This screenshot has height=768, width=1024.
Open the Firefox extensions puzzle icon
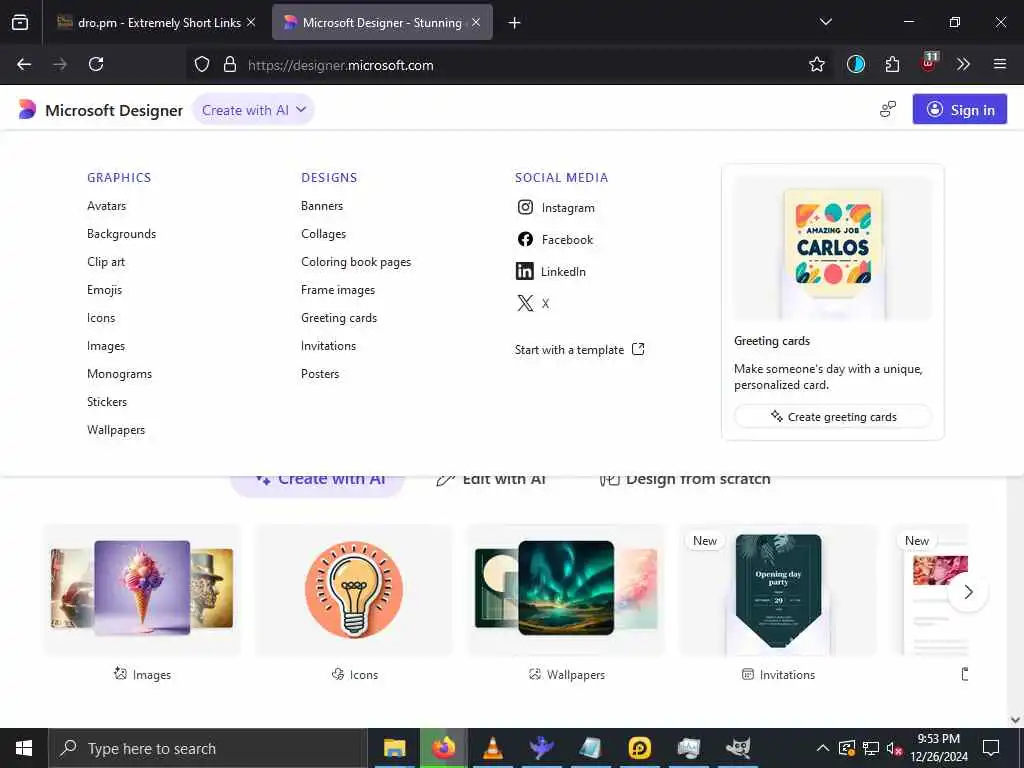(892, 64)
